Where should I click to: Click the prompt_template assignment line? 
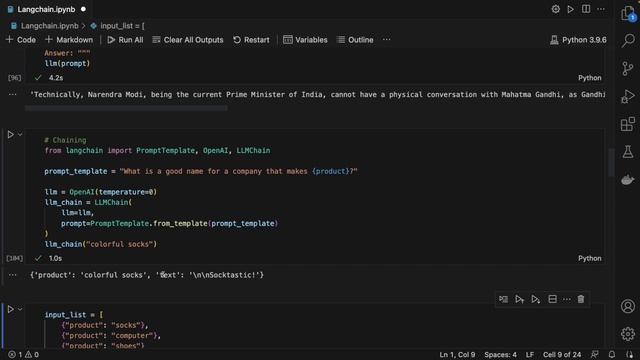201,171
